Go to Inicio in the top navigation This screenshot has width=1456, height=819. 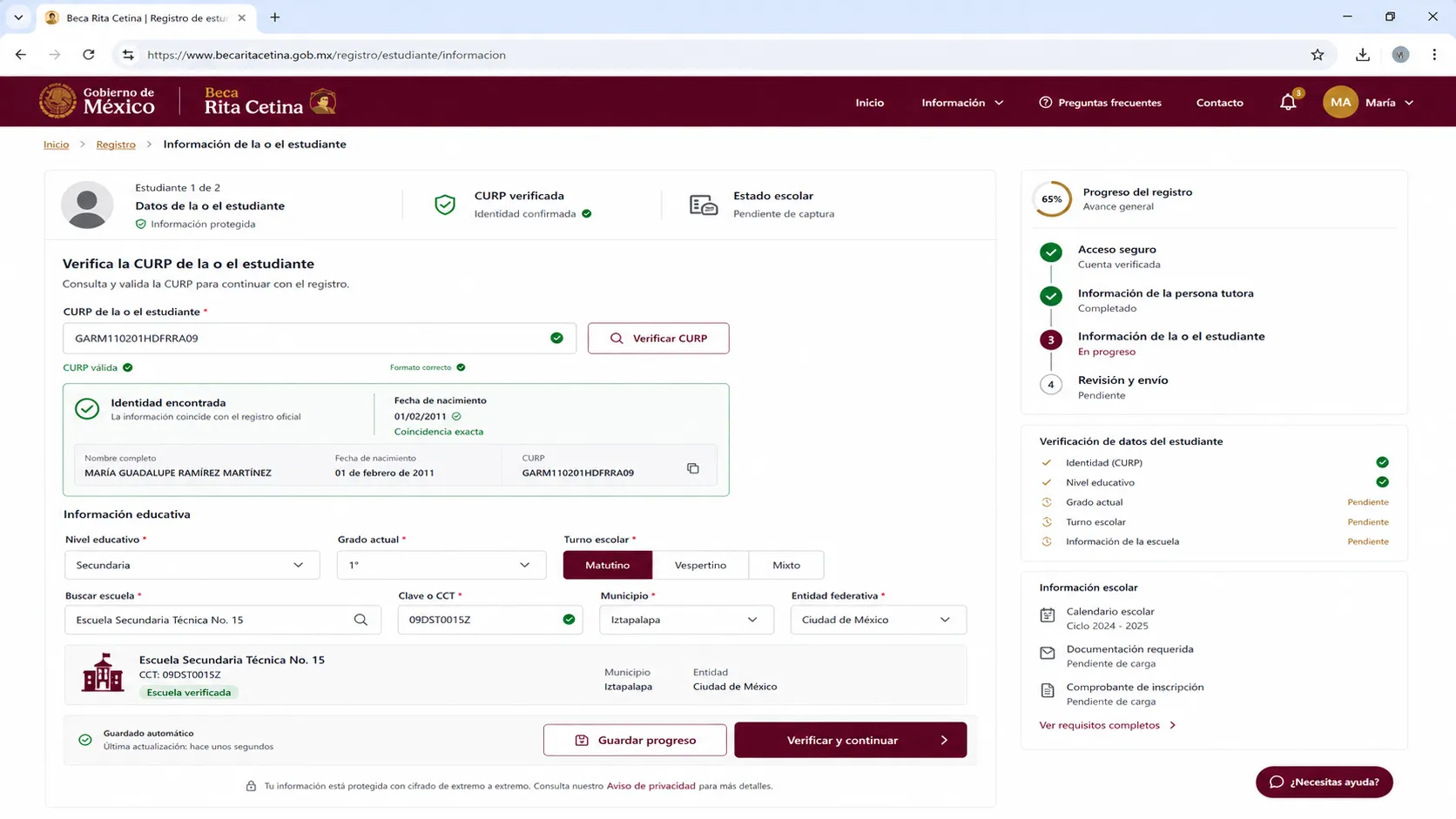pyautogui.click(x=869, y=103)
